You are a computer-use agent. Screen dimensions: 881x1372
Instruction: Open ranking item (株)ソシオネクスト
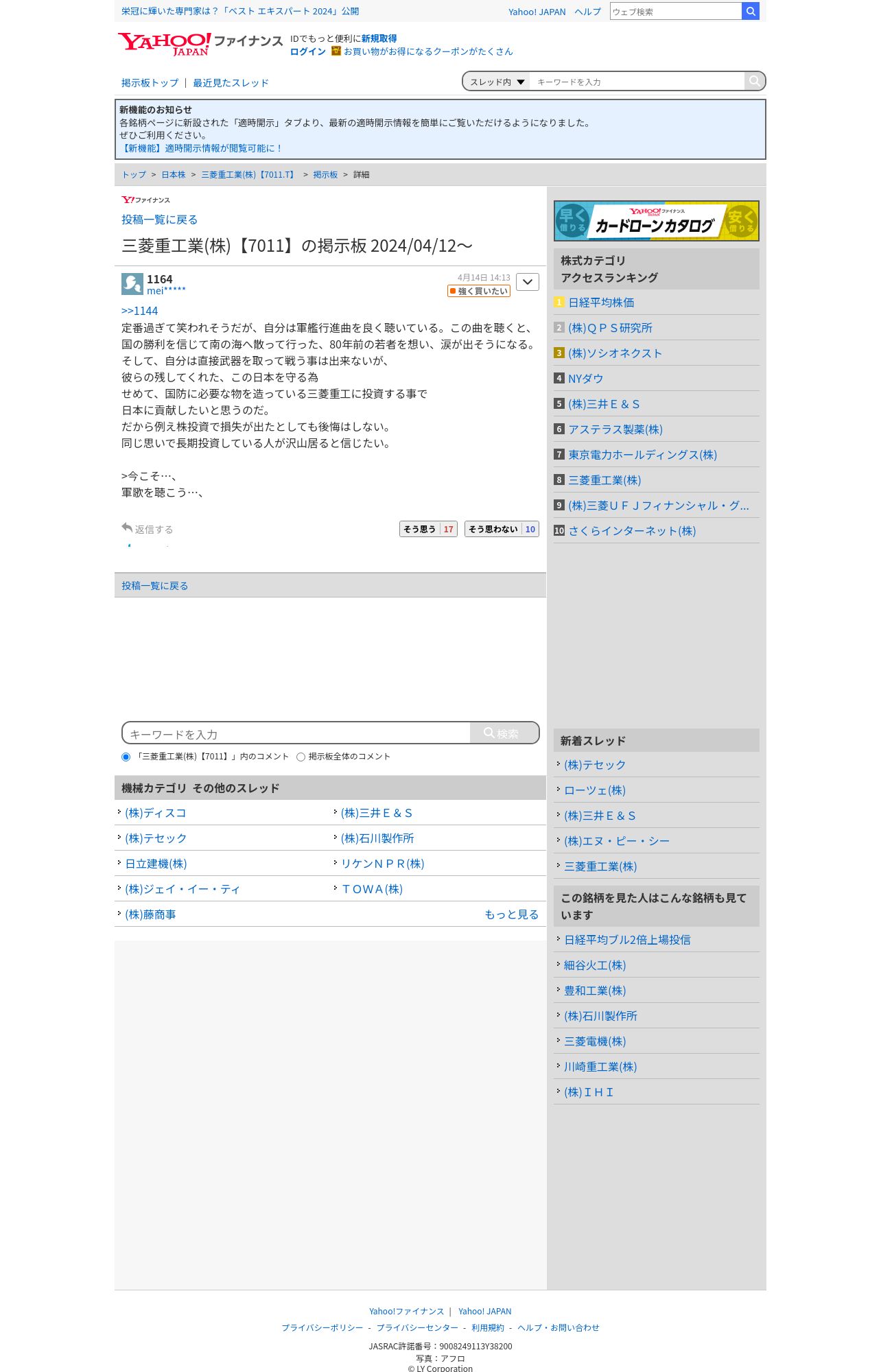pyautogui.click(x=615, y=353)
